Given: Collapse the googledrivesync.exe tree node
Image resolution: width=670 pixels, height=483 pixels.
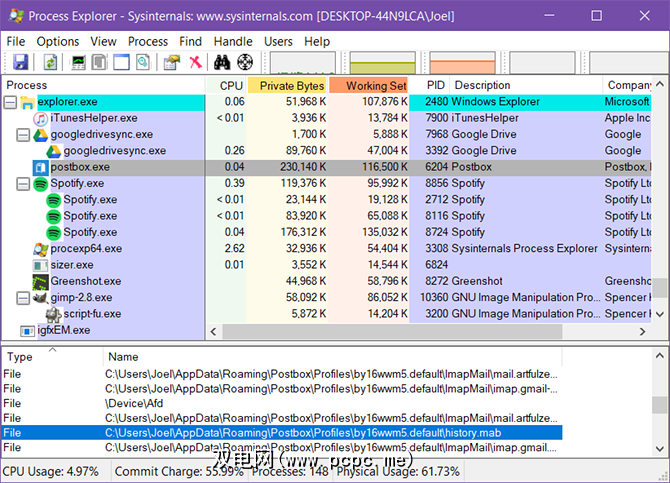Looking at the screenshot, I should click(x=23, y=135).
